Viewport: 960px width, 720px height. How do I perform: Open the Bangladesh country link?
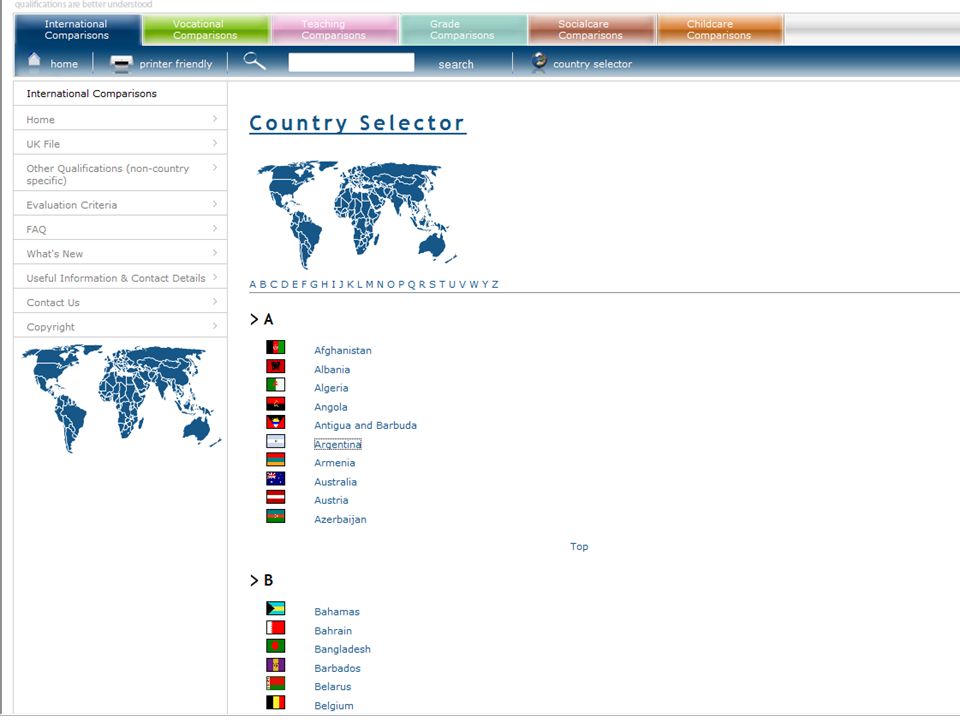[x=342, y=649]
